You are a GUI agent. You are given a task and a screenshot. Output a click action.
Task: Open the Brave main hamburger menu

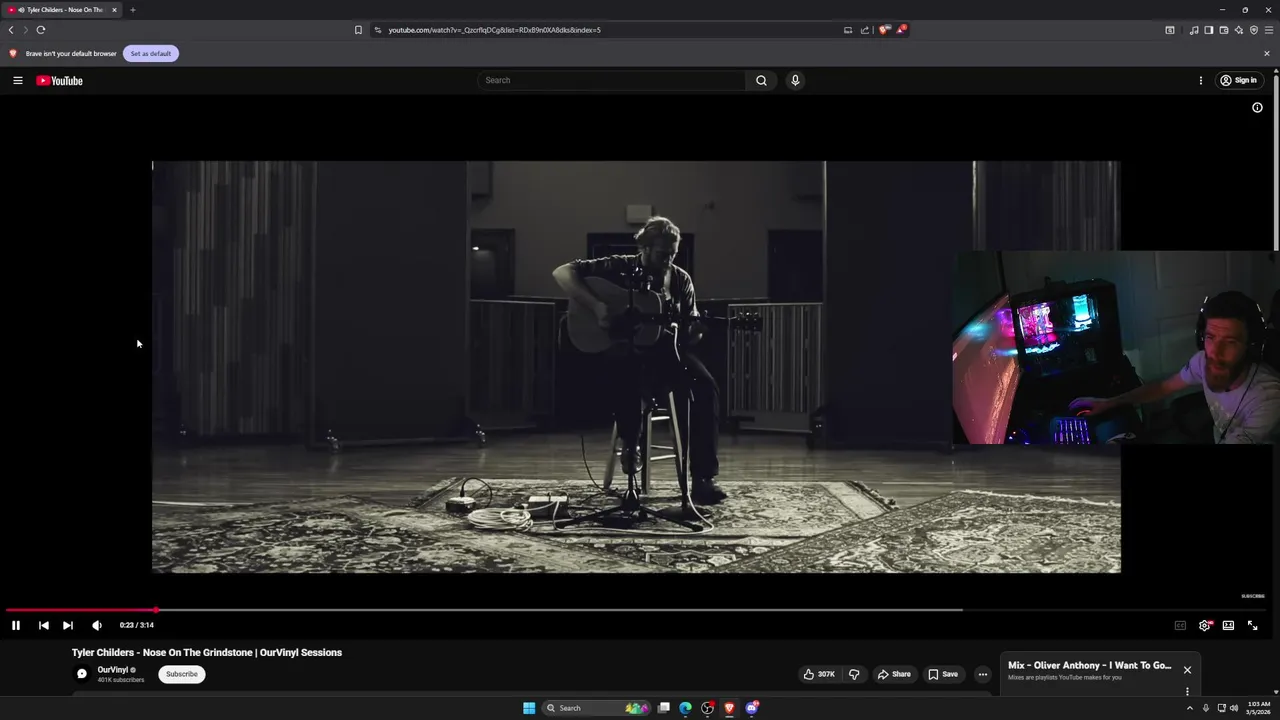[x=1269, y=30]
